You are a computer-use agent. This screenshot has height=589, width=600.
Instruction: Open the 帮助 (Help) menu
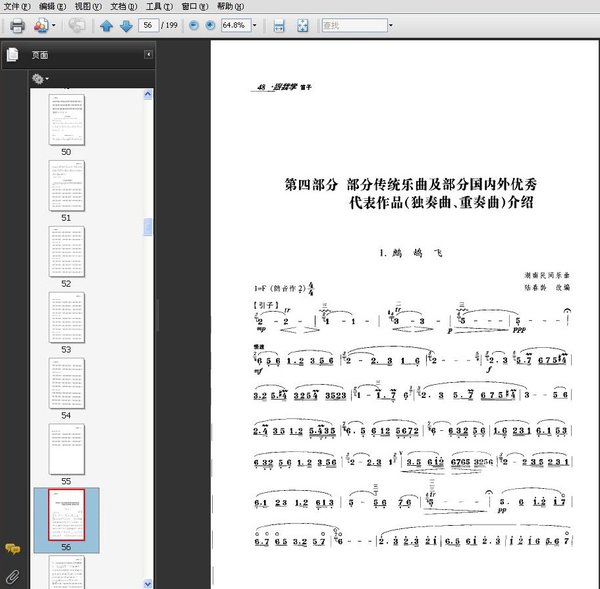pos(230,6)
